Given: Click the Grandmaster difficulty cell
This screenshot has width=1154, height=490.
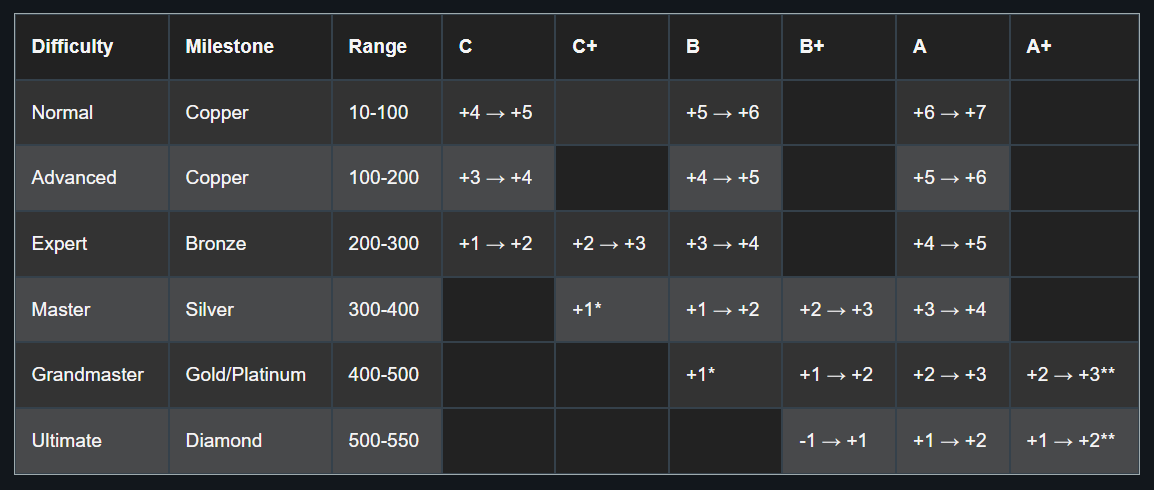Looking at the screenshot, I should click(88, 375).
